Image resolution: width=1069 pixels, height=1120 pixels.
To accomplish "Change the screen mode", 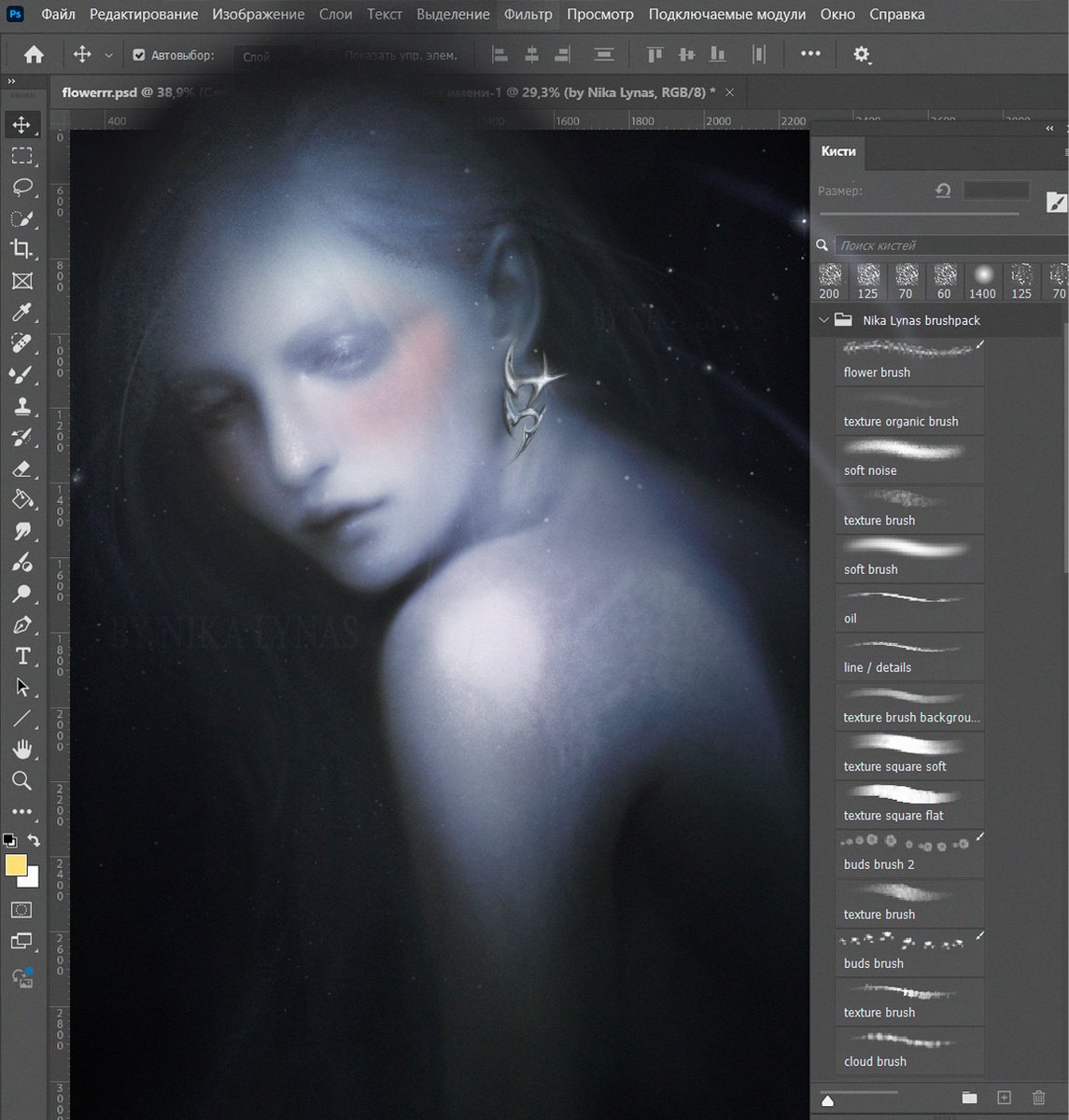I will tap(21, 942).
